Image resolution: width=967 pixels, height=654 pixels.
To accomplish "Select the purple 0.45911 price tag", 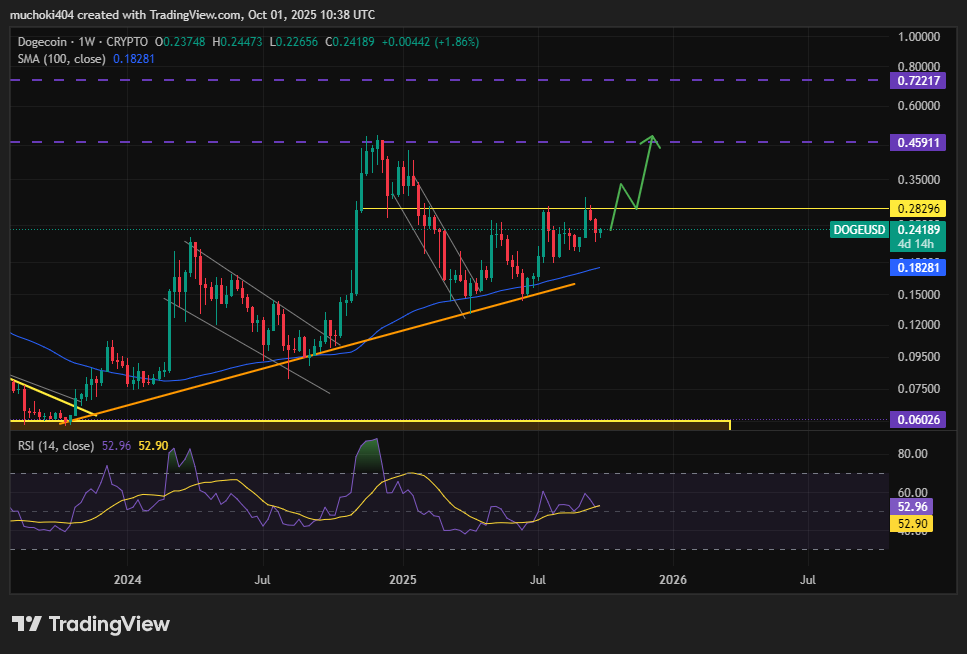I will coord(917,143).
